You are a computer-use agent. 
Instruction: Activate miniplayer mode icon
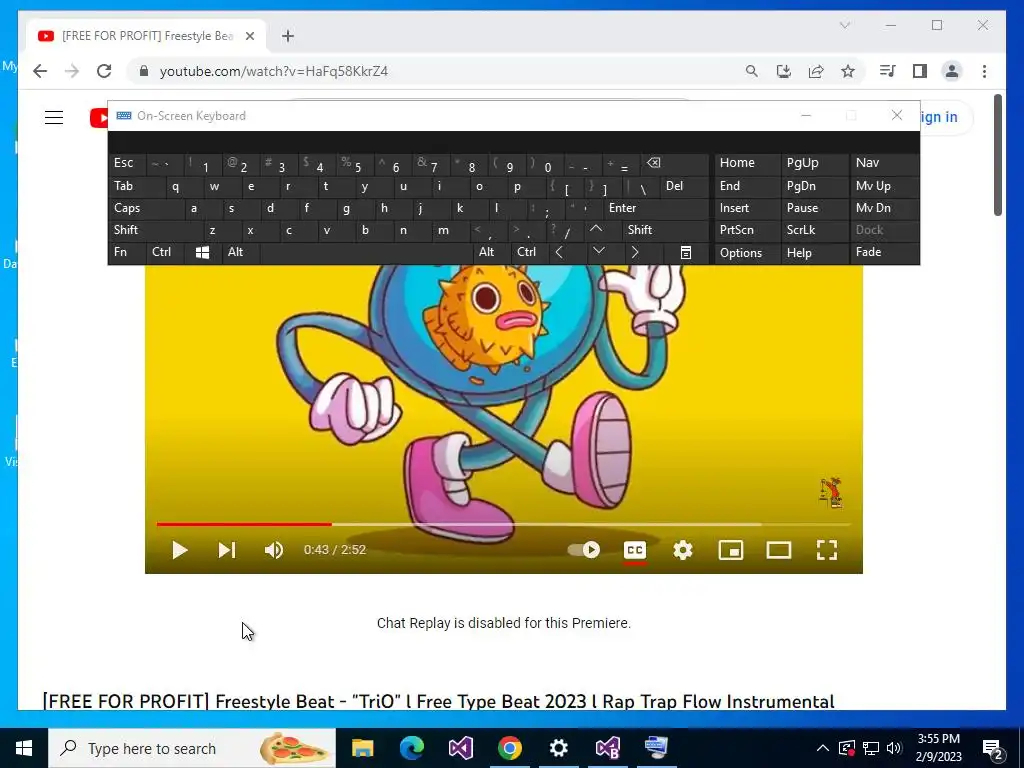[x=731, y=550]
